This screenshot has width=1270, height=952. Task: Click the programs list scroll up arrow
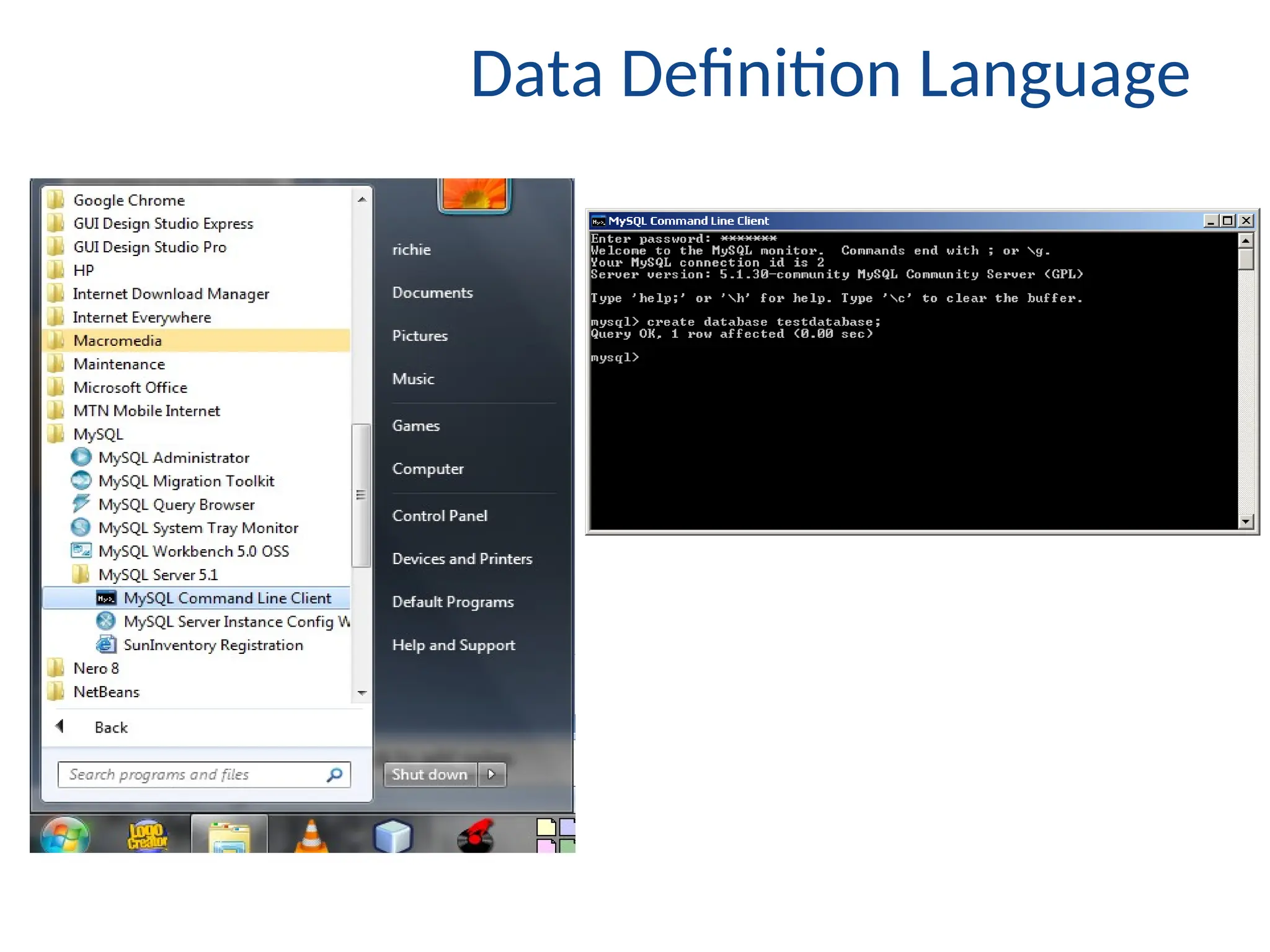[362, 200]
